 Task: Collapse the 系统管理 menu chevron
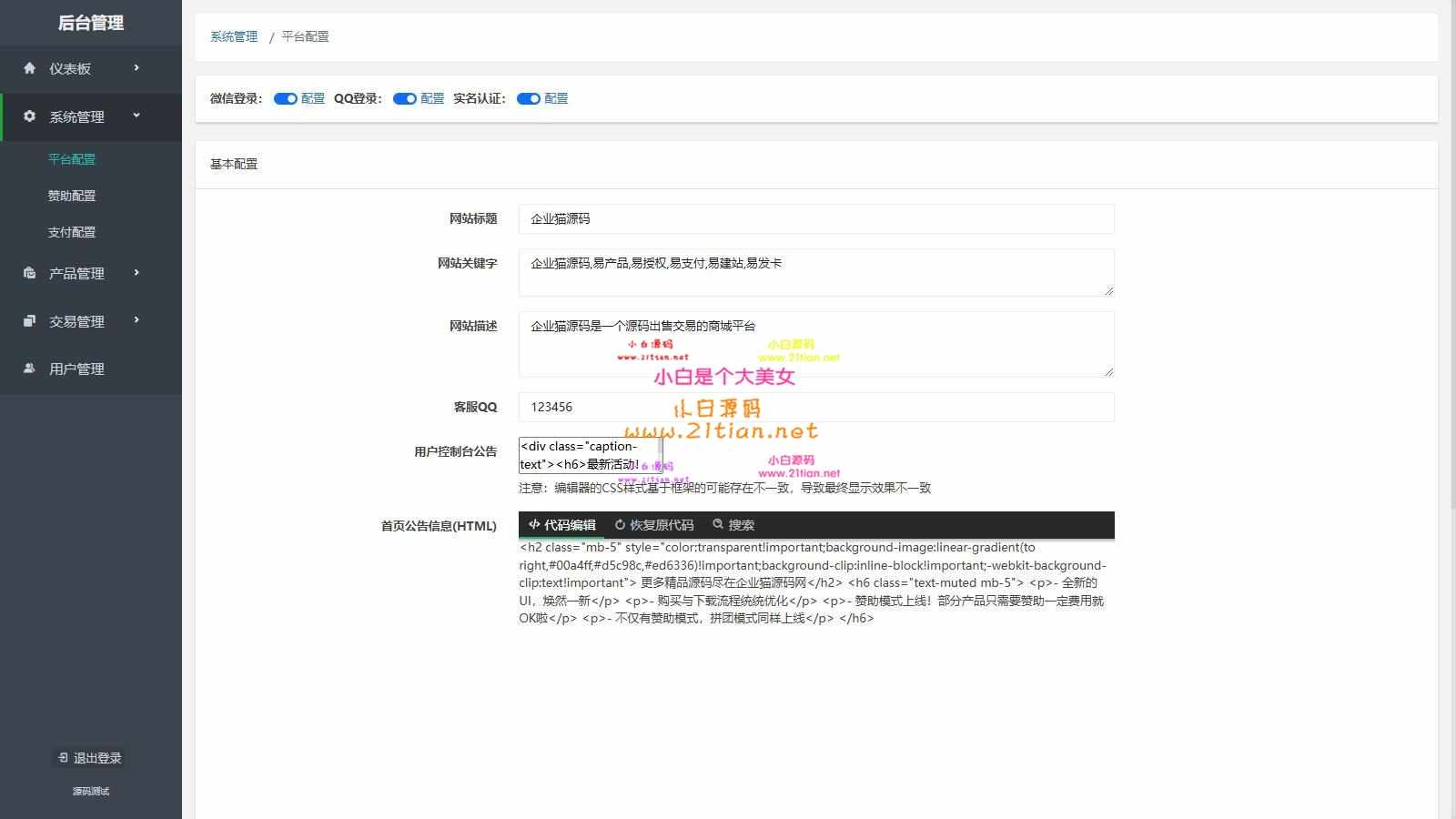point(138,116)
